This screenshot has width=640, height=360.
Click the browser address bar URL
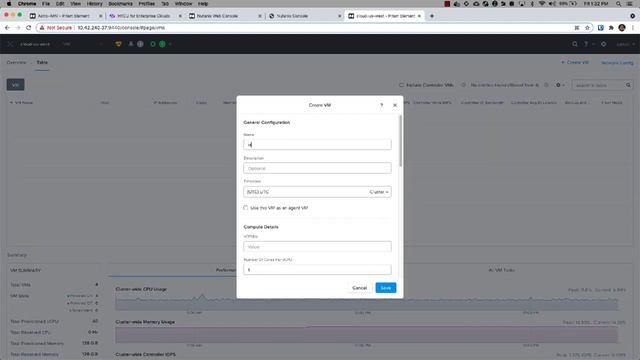(121, 28)
